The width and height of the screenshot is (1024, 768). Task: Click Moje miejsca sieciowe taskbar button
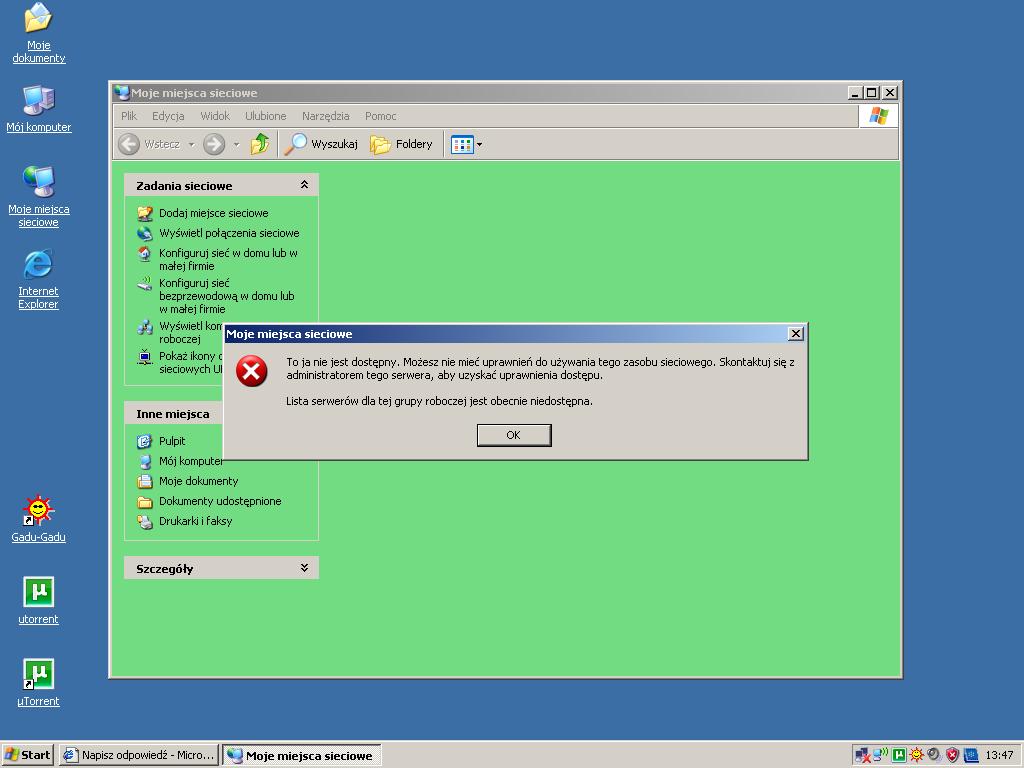pos(302,756)
